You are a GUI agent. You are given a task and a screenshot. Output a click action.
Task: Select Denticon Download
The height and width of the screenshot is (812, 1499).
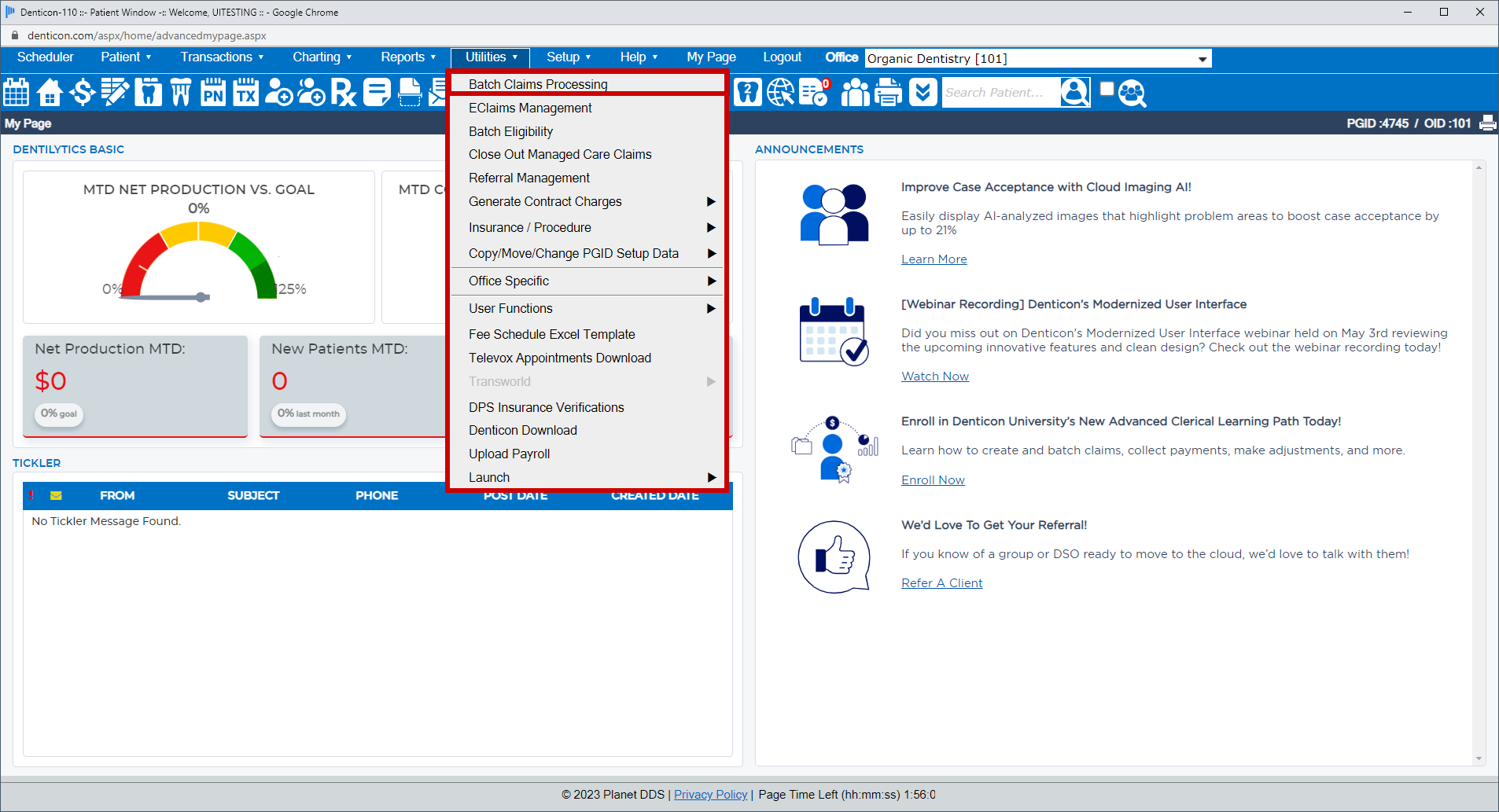[587, 431]
